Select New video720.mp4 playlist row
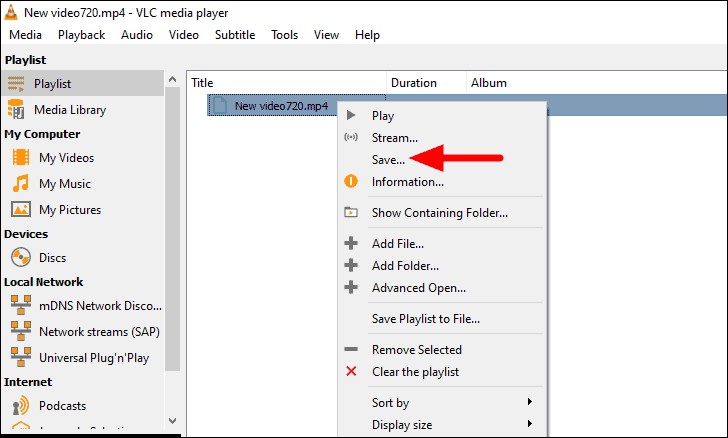Viewport: 728px width, 438px height. coord(467,105)
